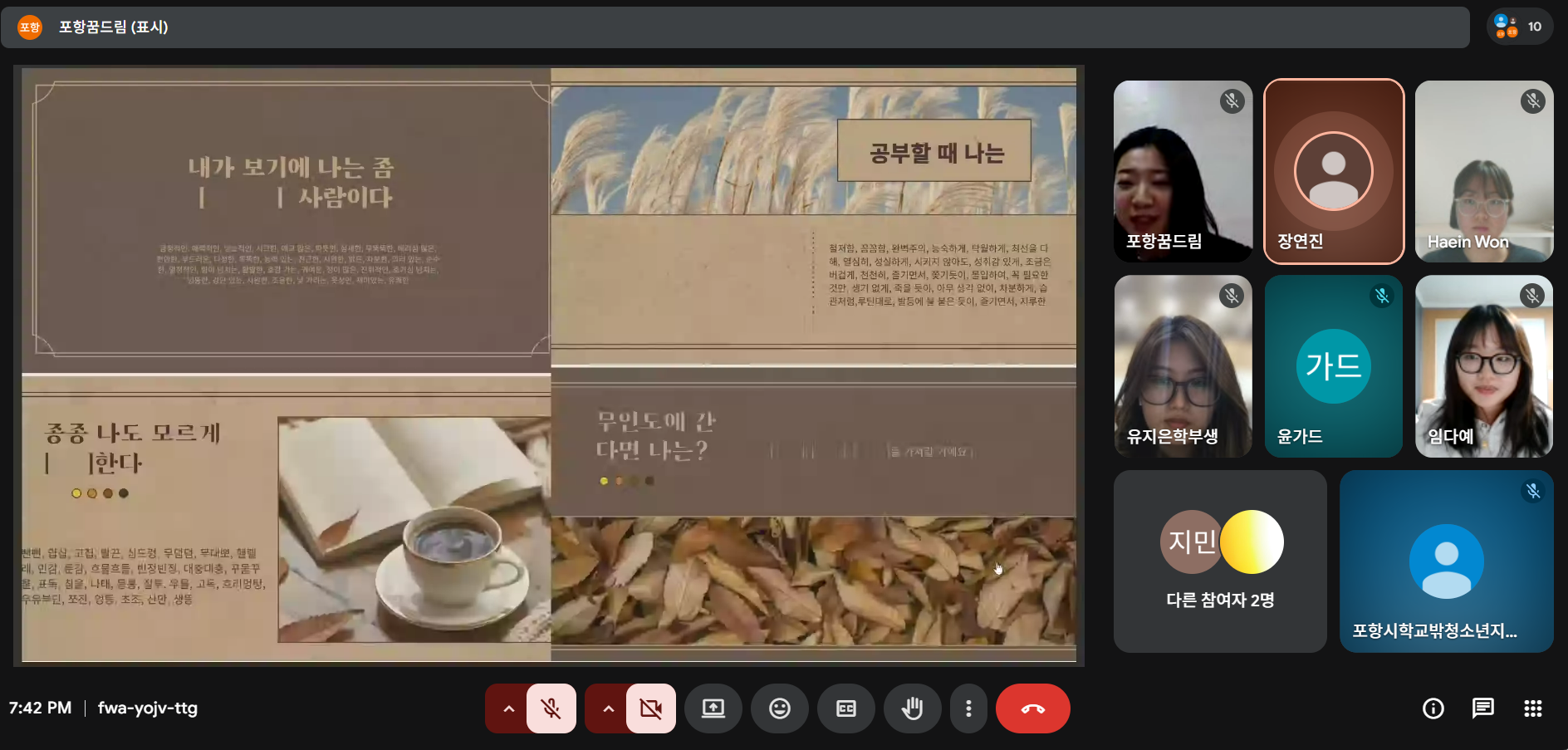The height and width of the screenshot is (750, 1568).
Task: Open the 다른 참여자 2명 tile
Action: [1219, 561]
